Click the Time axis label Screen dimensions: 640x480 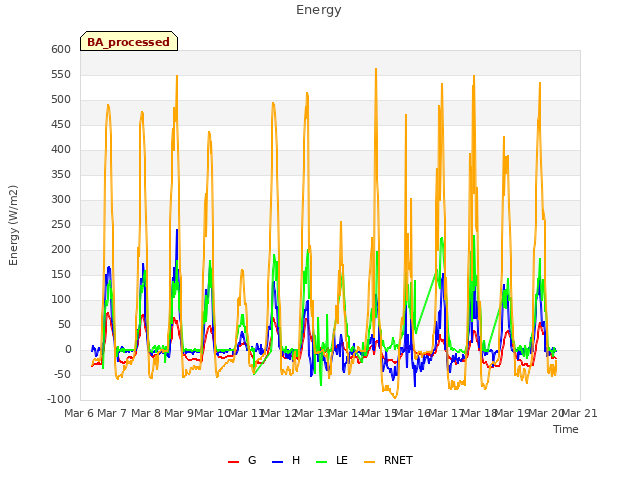click(x=566, y=429)
